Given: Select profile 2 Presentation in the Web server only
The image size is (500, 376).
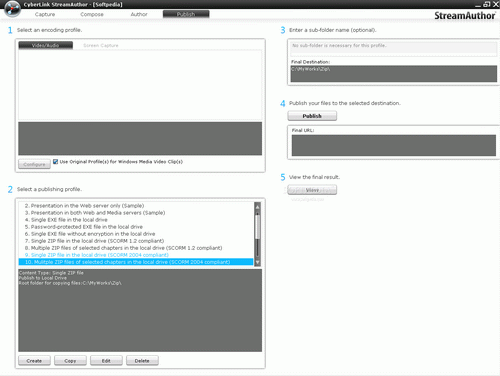Looking at the screenshot, I should [x=136, y=206].
